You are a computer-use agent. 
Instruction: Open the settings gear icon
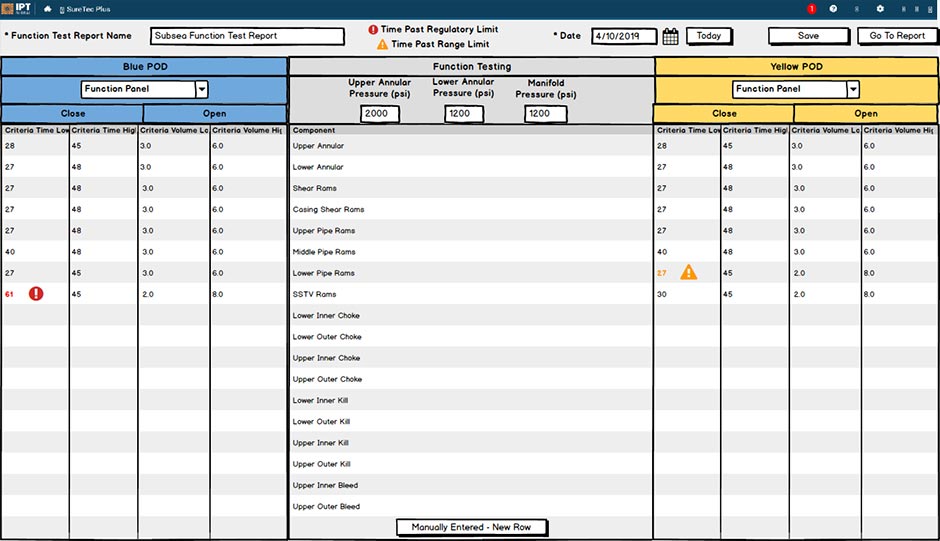880,9
